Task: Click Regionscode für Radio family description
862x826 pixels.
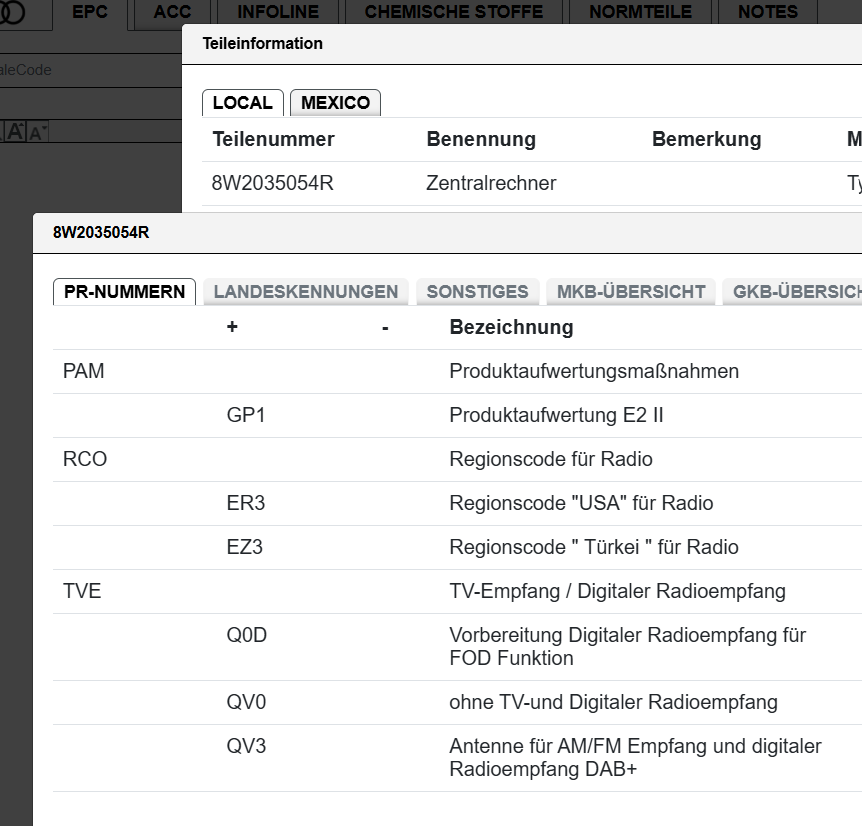Action: 551,459
